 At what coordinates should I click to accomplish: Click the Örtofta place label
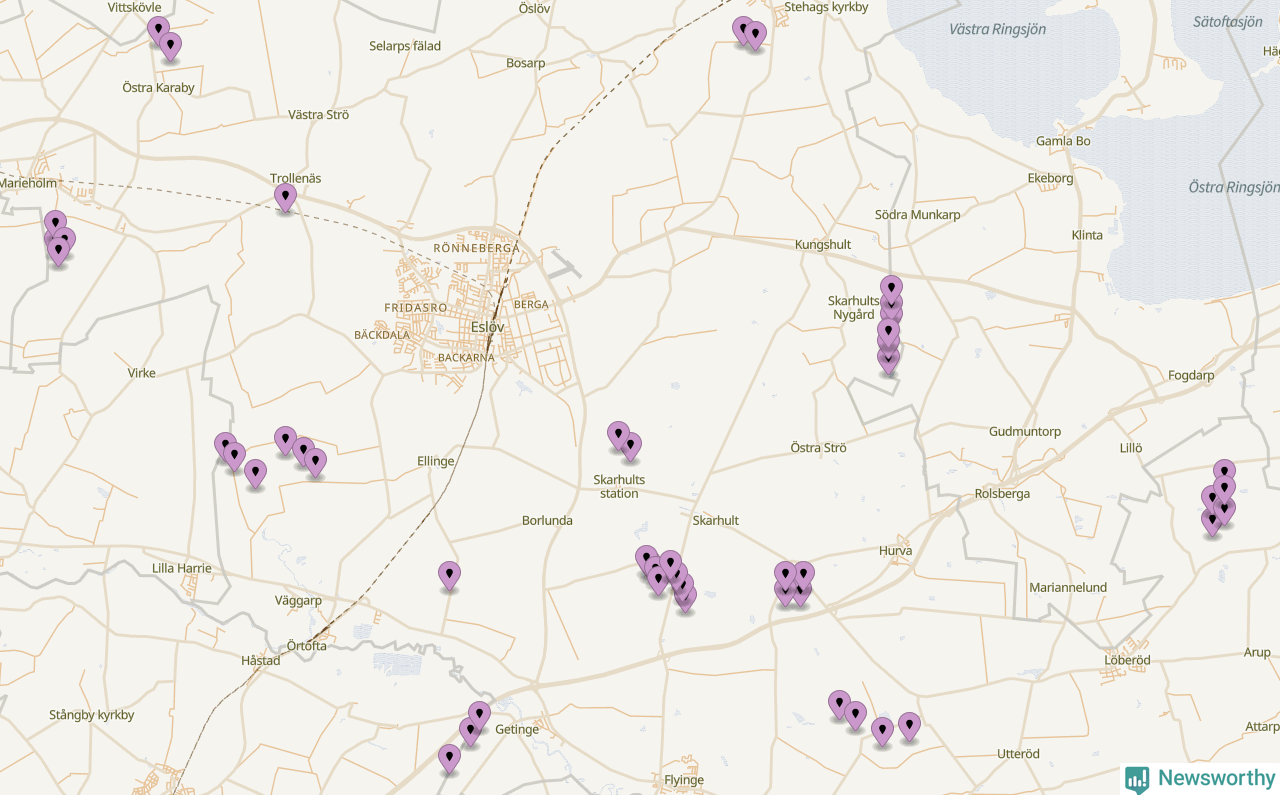pyautogui.click(x=306, y=645)
